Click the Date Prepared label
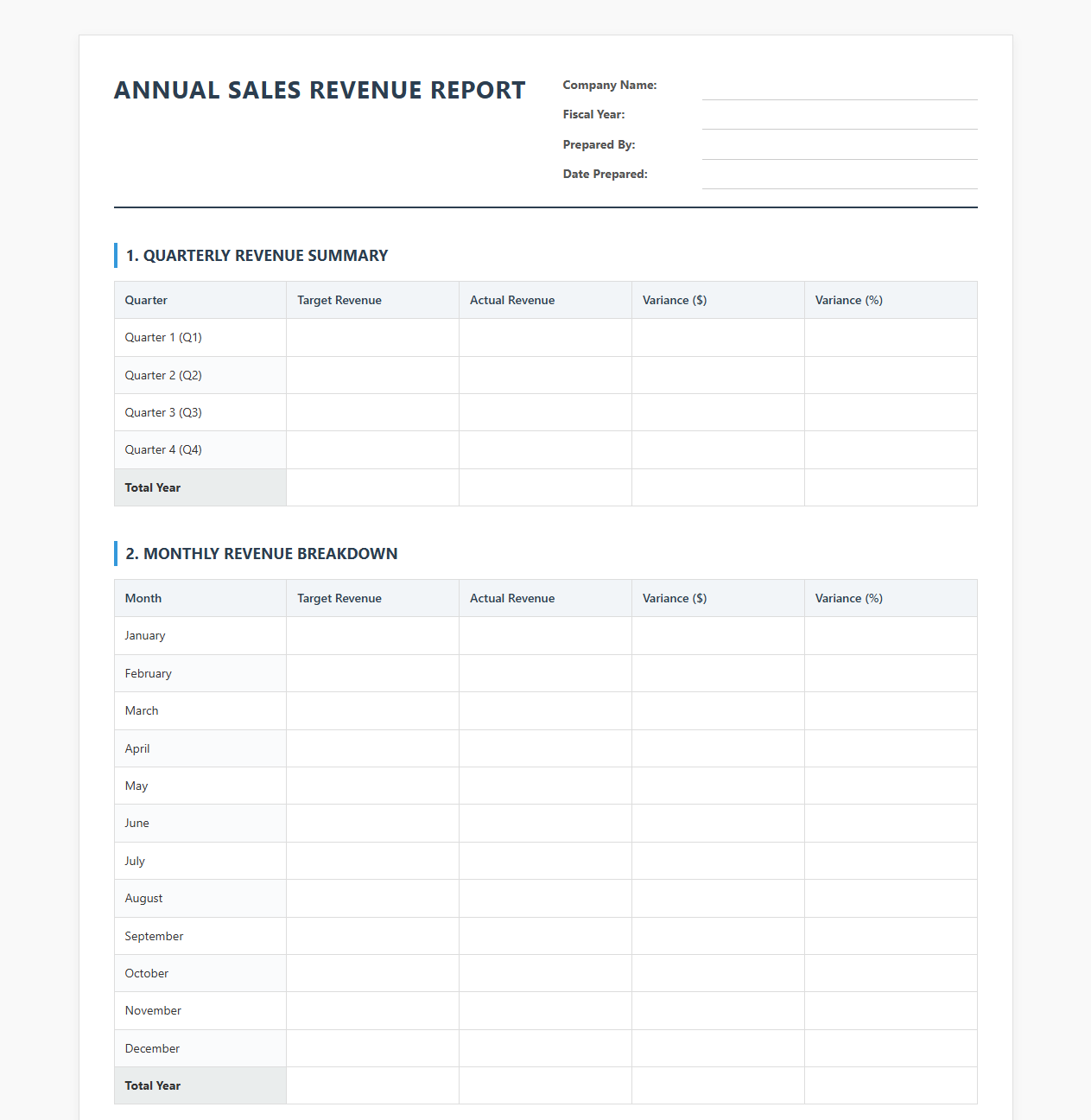This screenshot has width=1091, height=1120. [x=606, y=174]
